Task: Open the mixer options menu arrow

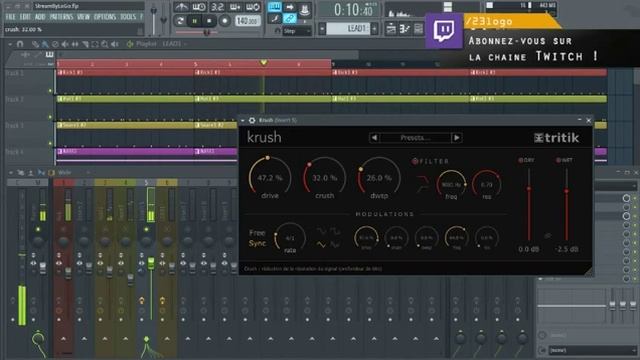Action: click(10, 173)
